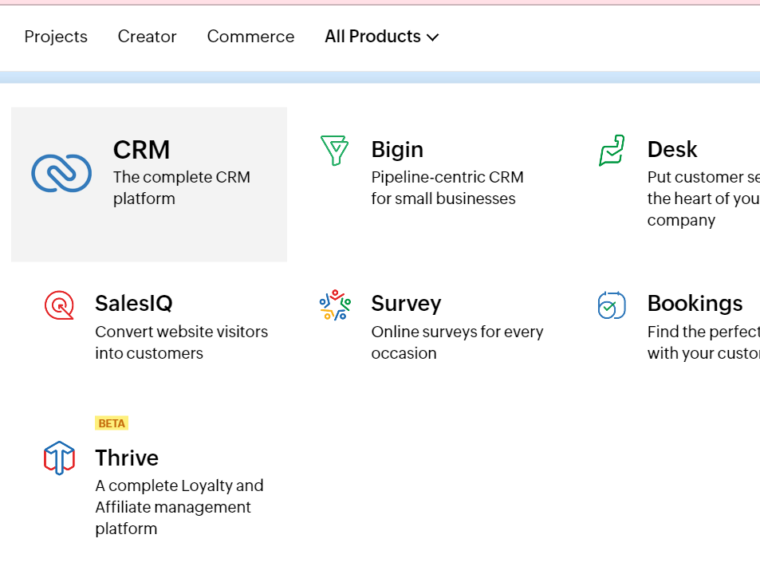Click the Bigin green funnel icon
Screen dimensions: 760x570
[334, 150]
